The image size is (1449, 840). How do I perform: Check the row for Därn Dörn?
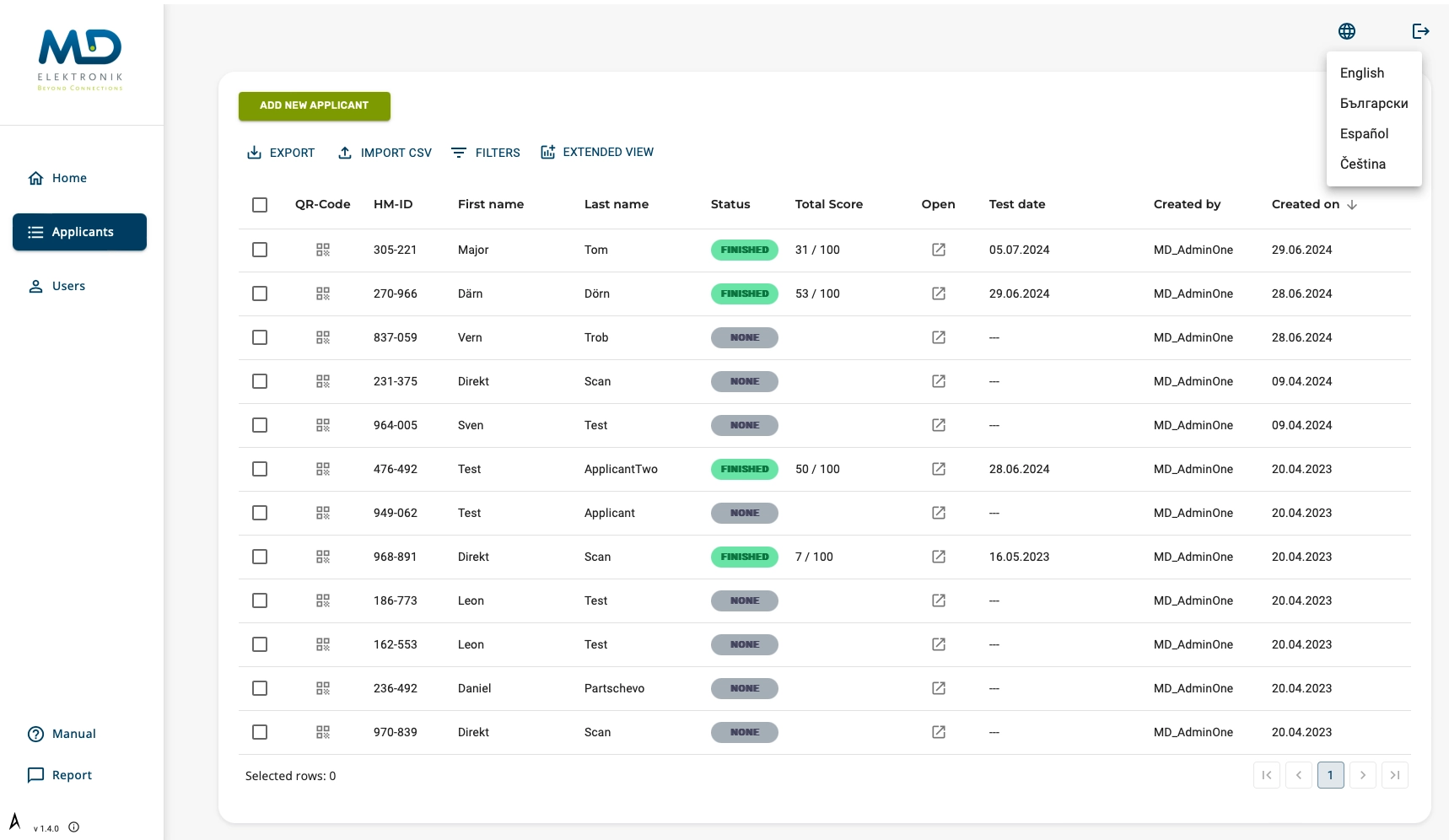(260, 293)
